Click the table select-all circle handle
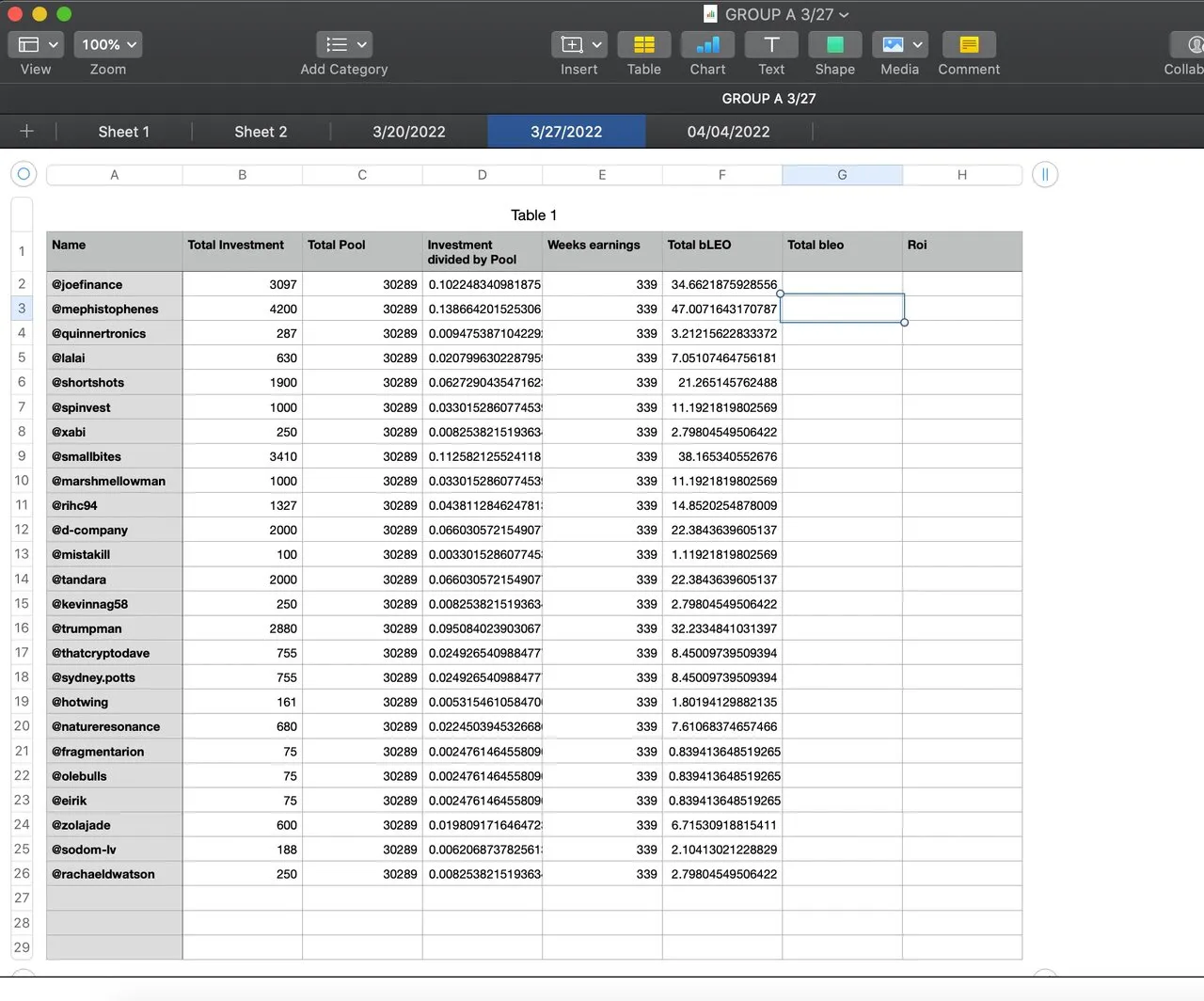The image size is (1204, 1001). click(24, 174)
